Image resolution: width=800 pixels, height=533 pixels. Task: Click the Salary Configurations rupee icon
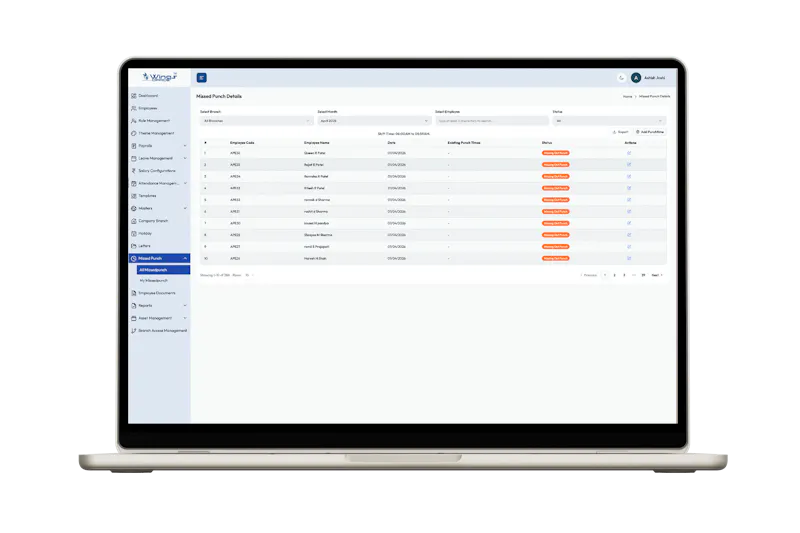coord(134,171)
